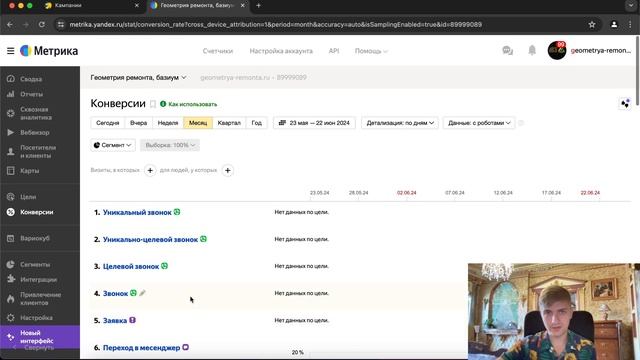Expand Выборка: 100% dropdown
Image resolution: width=640 pixels, height=360 pixels.
[170, 145]
